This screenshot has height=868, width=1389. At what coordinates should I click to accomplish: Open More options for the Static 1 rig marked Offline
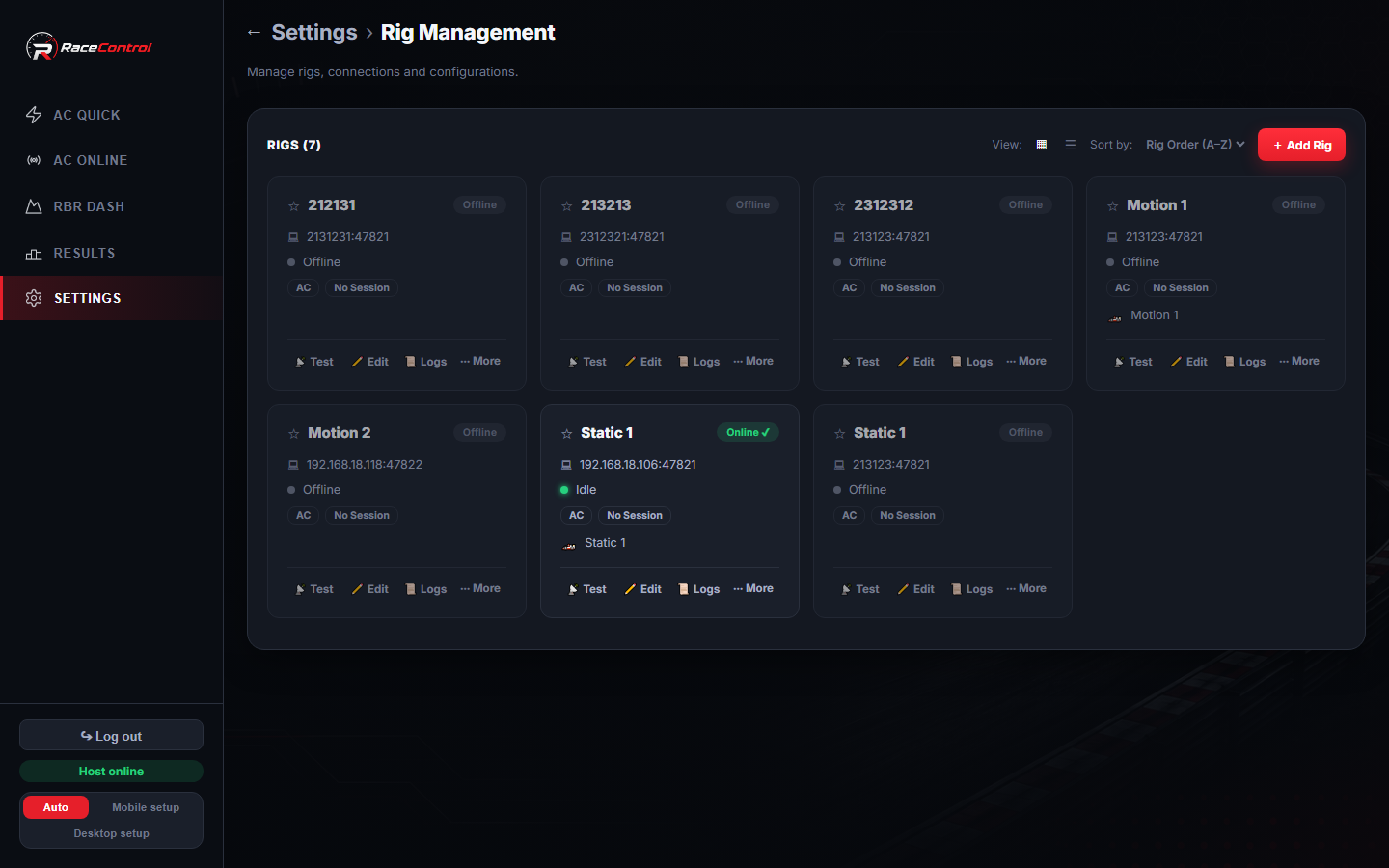click(x=1026, y=588)
